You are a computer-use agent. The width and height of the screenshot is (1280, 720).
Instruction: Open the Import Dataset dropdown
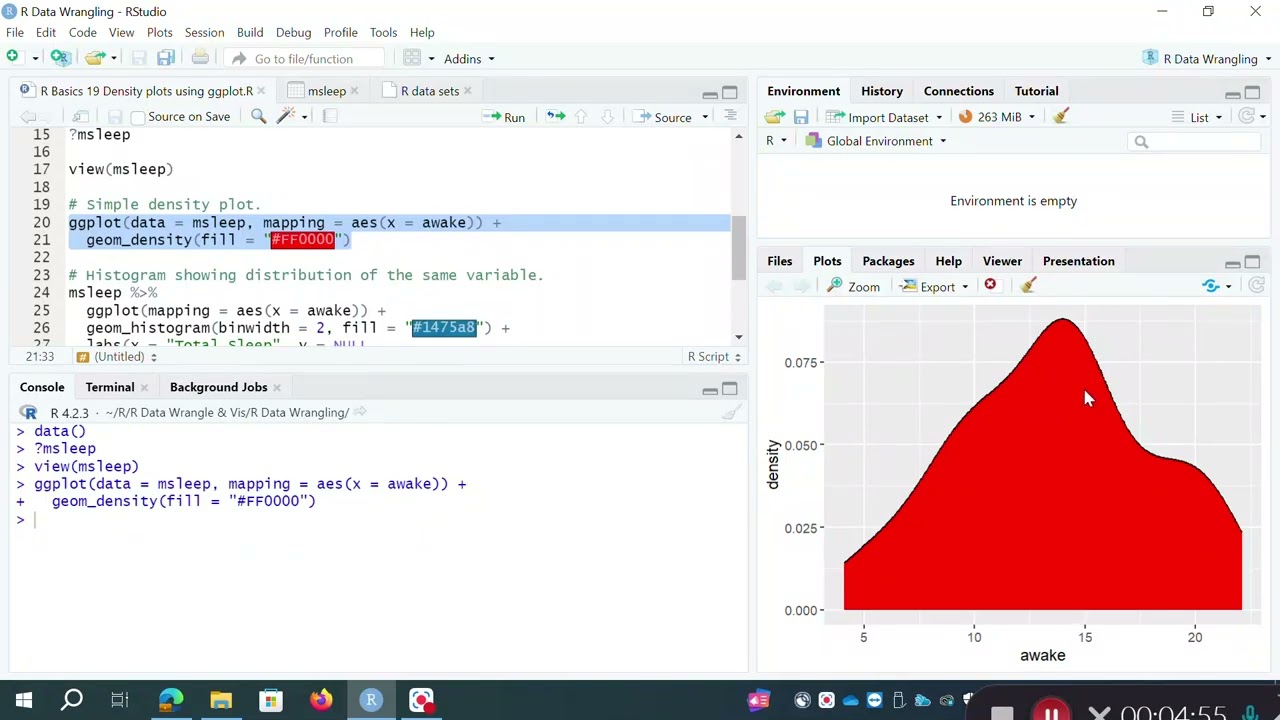[x=939, y=118]
